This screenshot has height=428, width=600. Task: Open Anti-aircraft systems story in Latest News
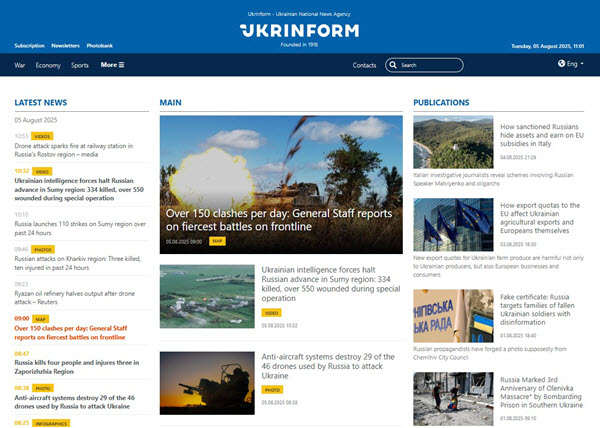point(74,402)
